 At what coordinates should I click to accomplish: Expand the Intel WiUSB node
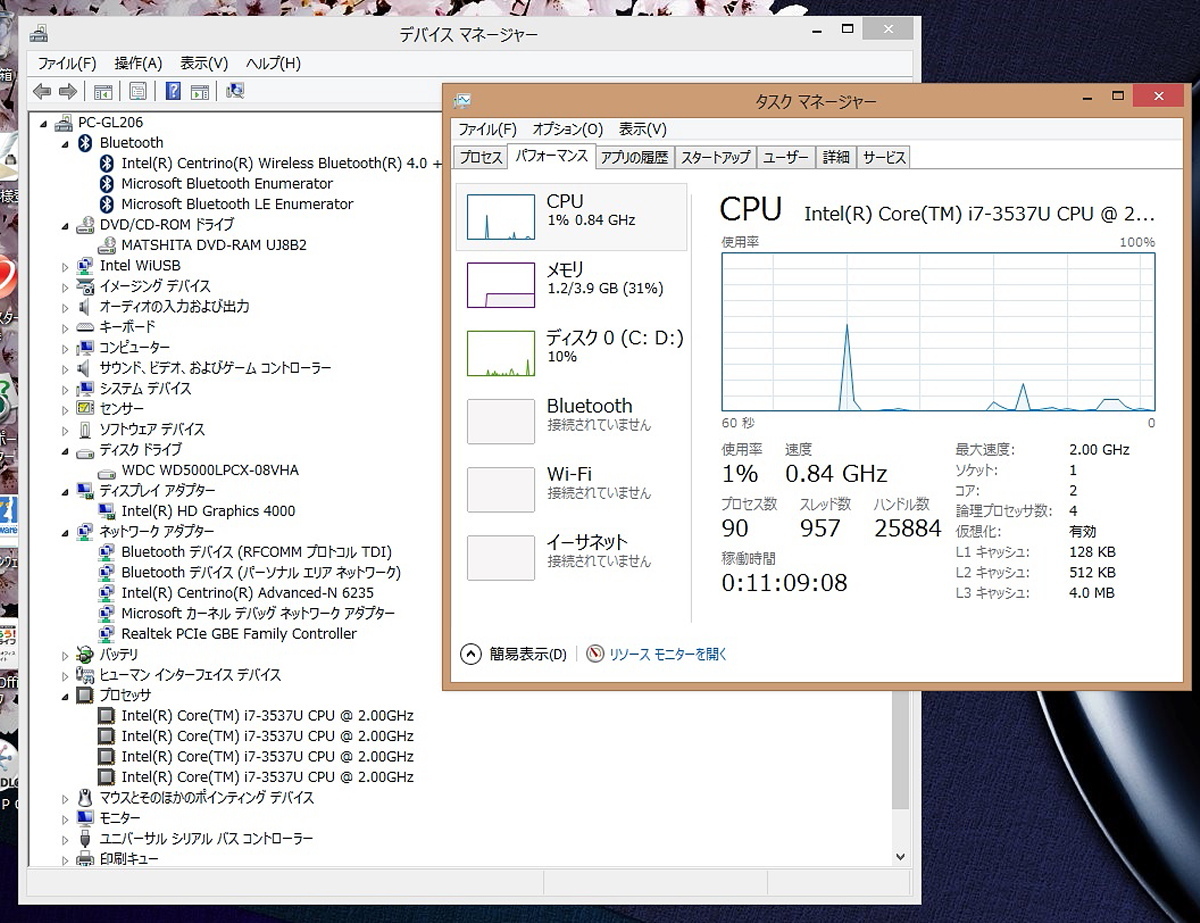[x=66, y=266]
